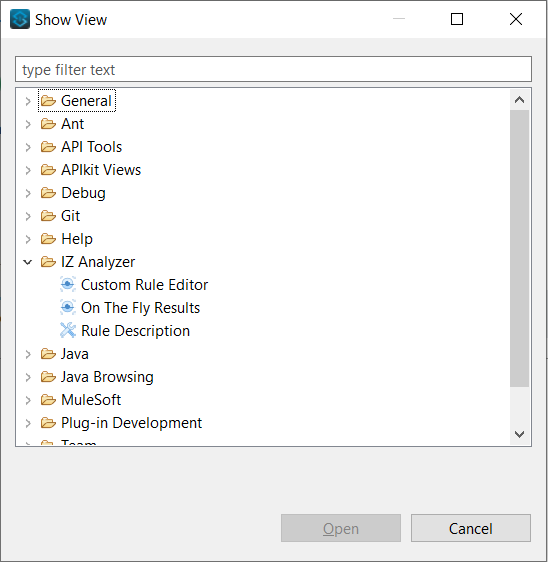Screen dimensions: 548x562
Task: Click the Open button
Action: point(341,528)
